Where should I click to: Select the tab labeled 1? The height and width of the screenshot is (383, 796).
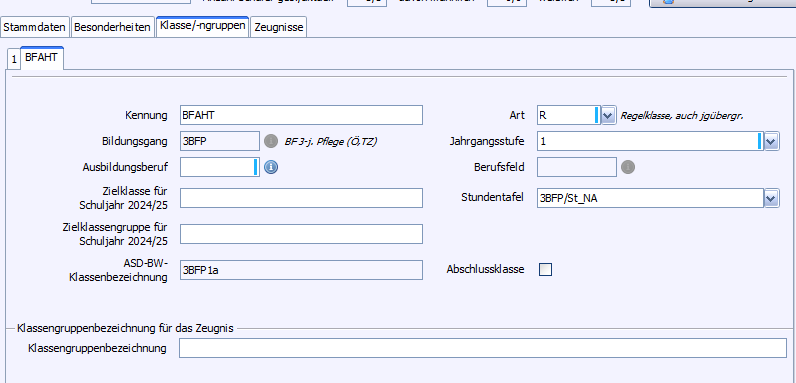point(14,59)
